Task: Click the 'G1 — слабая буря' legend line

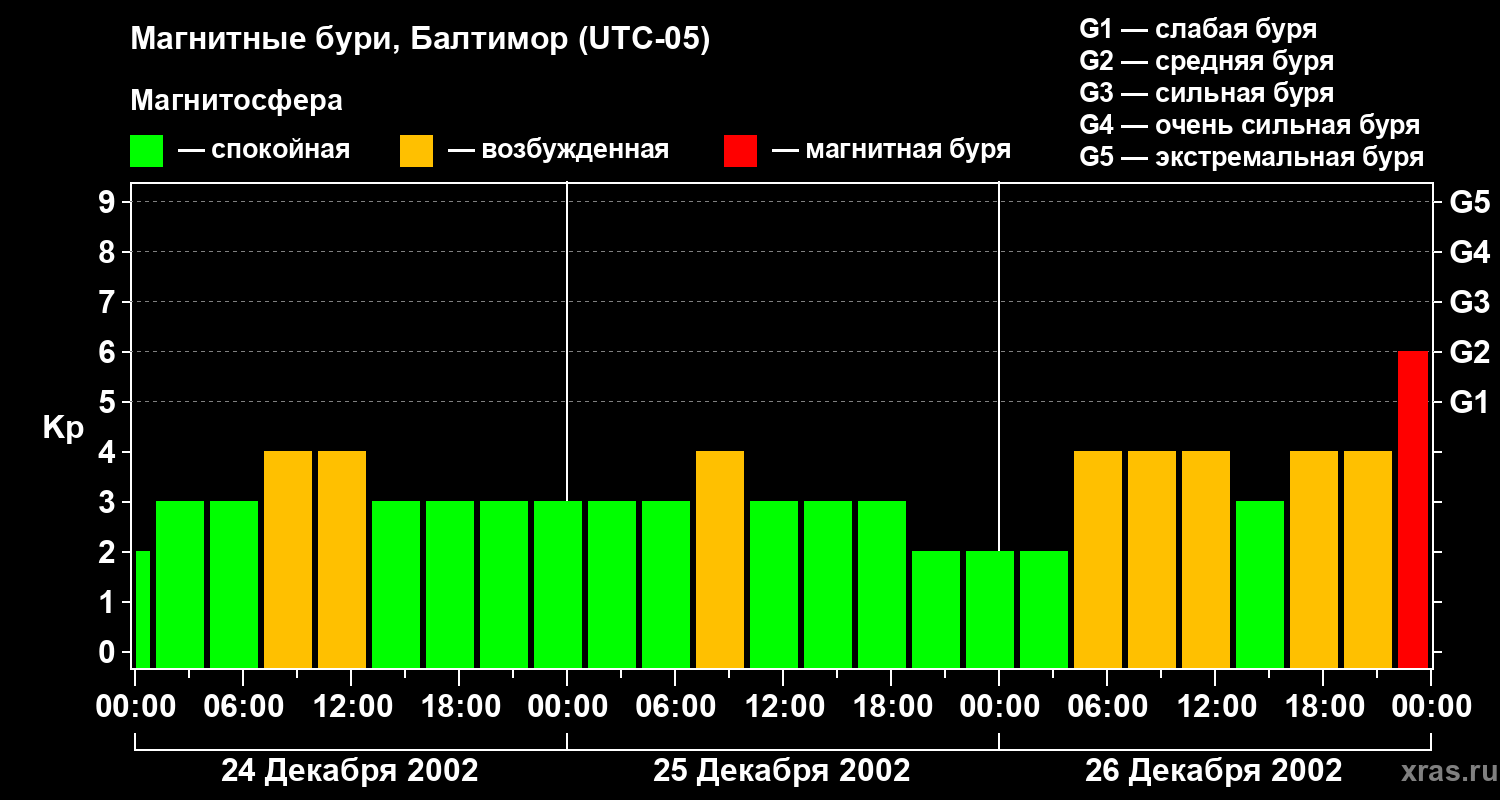Action: [1197, 29]
